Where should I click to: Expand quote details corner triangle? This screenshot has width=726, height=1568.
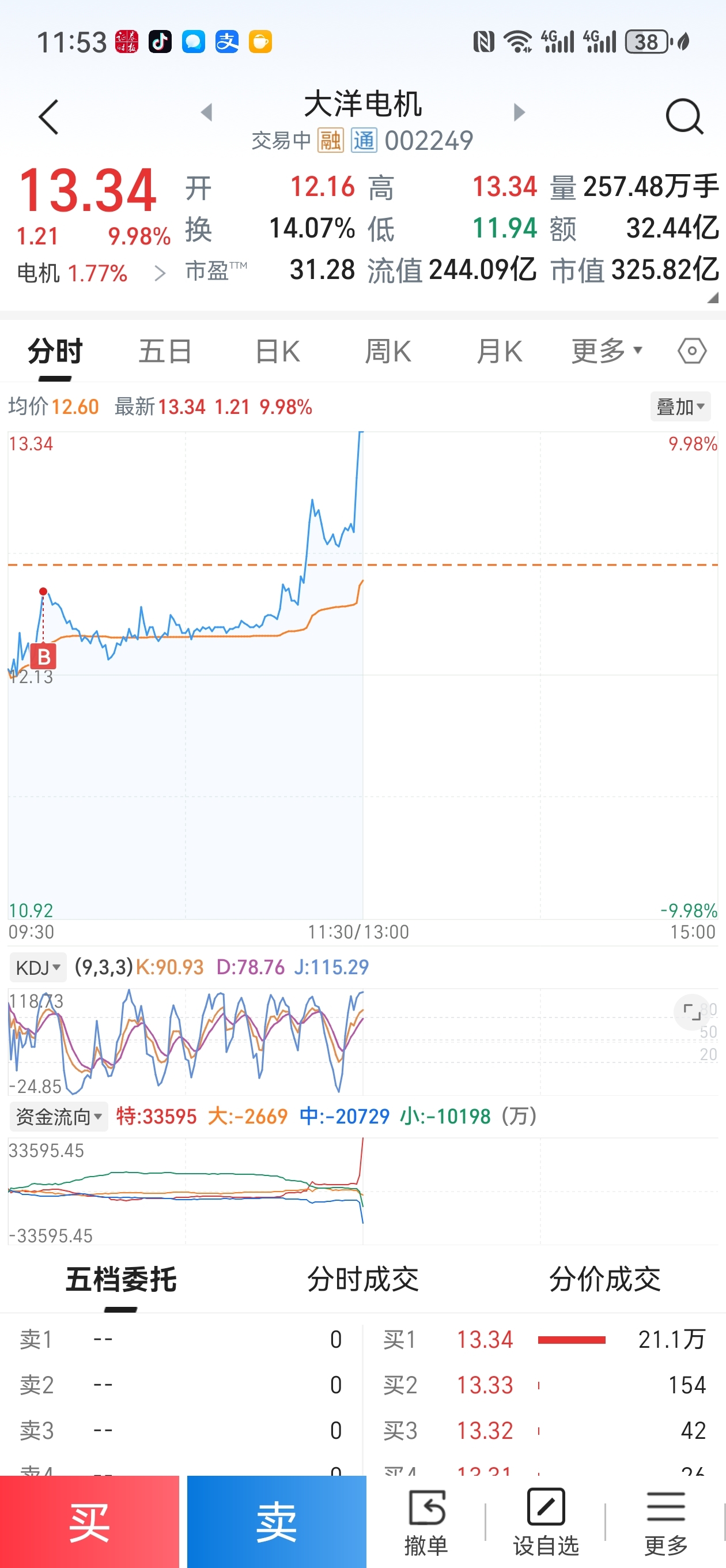click(713, 297)
